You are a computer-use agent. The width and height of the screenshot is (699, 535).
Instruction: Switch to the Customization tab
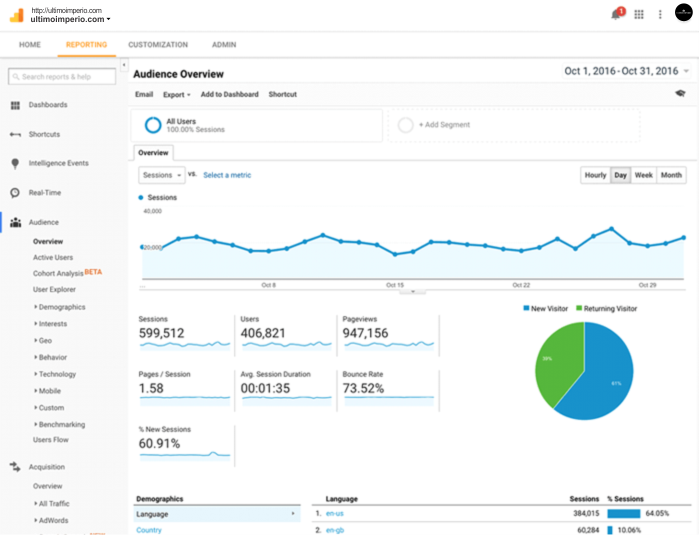[x=158, y=45]
